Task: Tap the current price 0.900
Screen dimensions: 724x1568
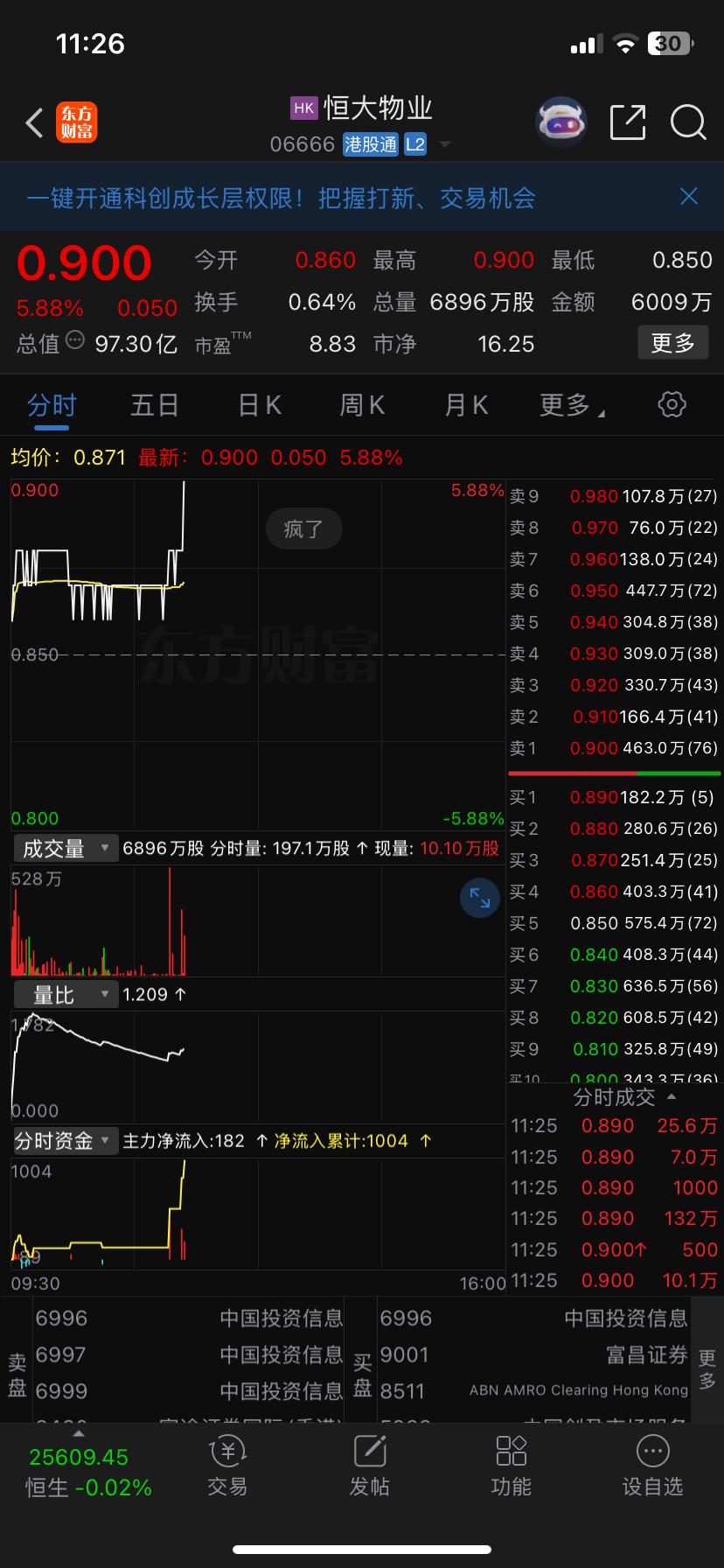Action: [x=84, y=262]
